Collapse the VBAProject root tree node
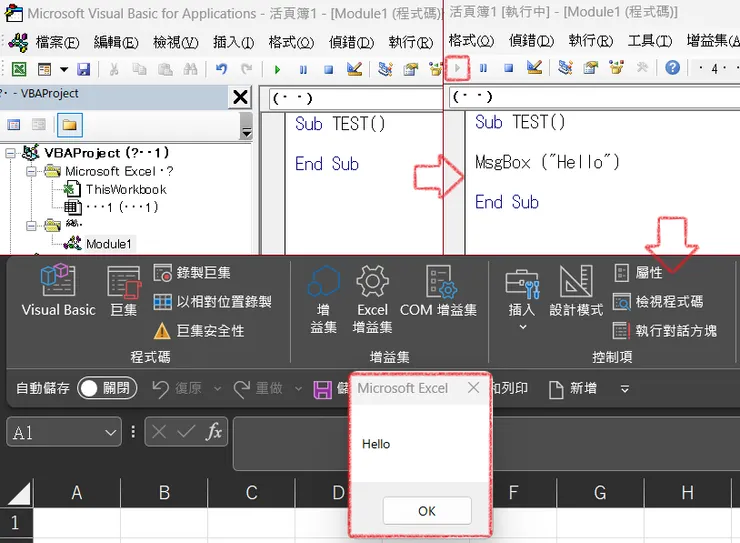Image resolution: width=740 pixels, height=543 pixels. click(x=10, y=153)
